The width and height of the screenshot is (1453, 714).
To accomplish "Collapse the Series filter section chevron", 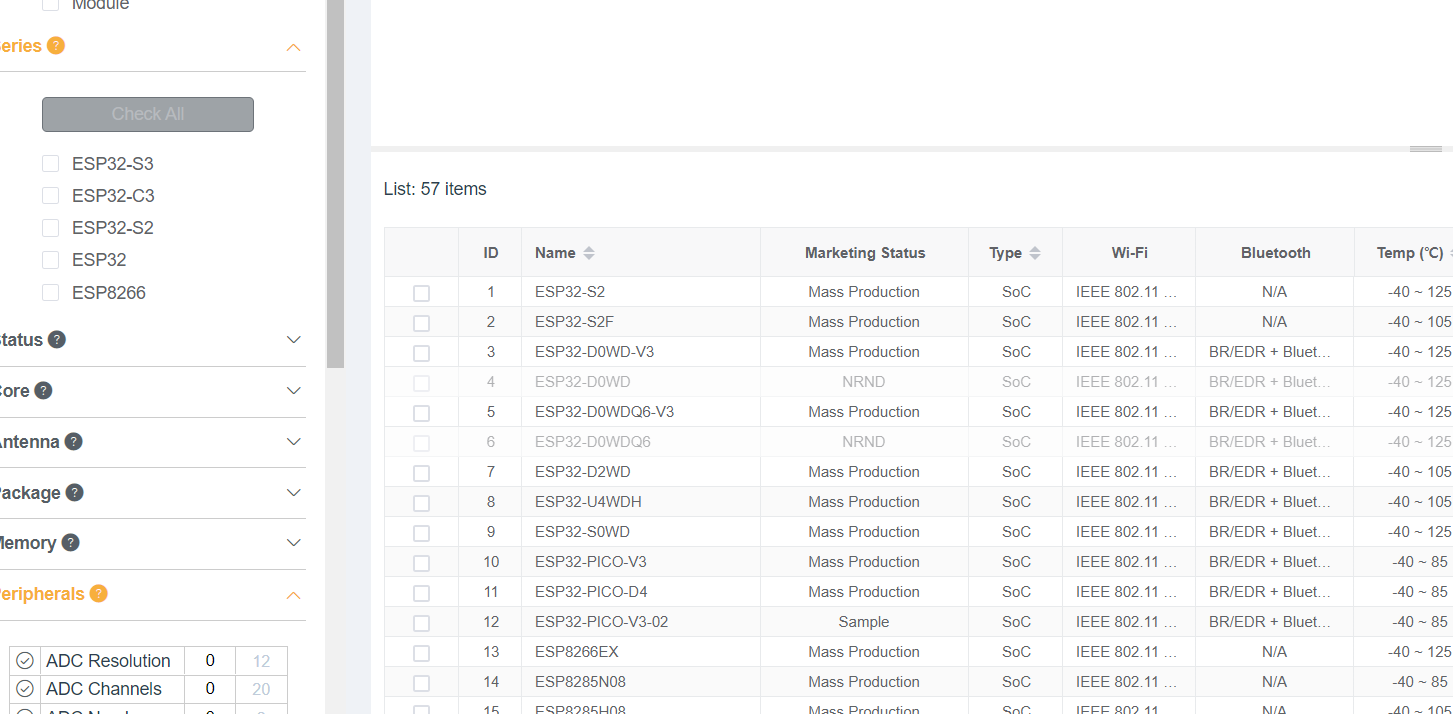I will (293, 47).
